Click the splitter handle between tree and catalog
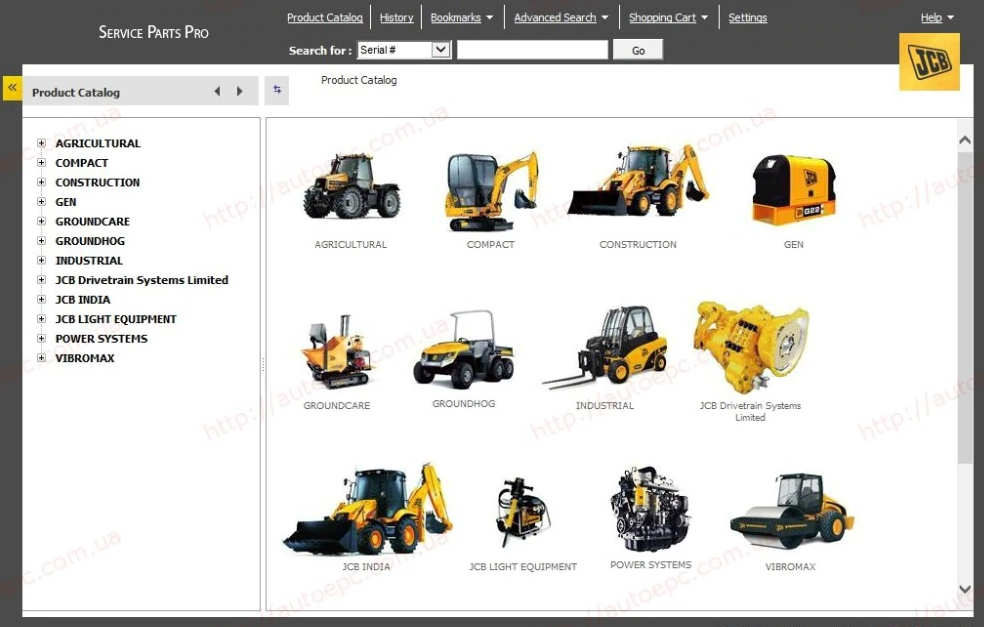 (263, 365)
